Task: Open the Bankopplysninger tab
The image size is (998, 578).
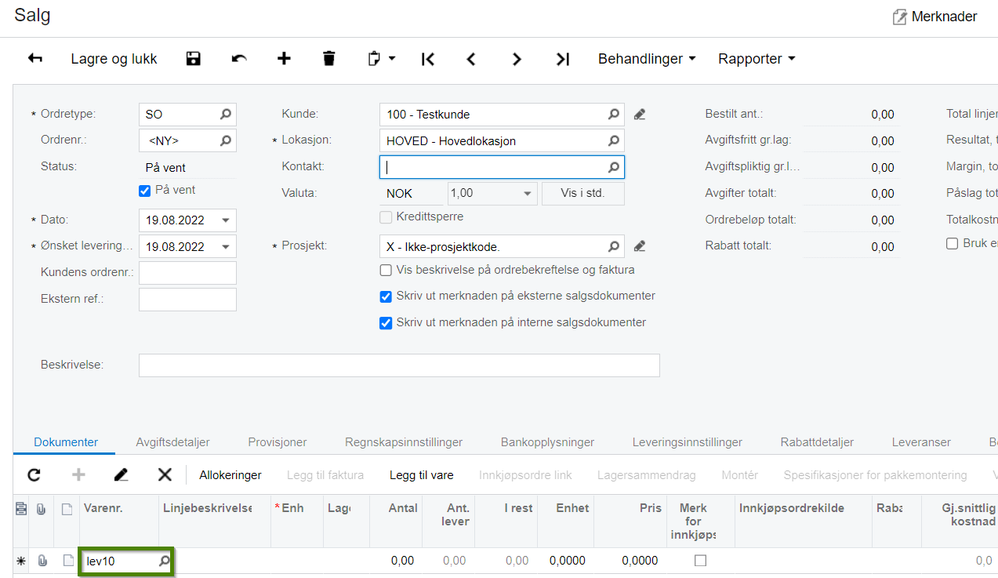Action: pos(547,442)
